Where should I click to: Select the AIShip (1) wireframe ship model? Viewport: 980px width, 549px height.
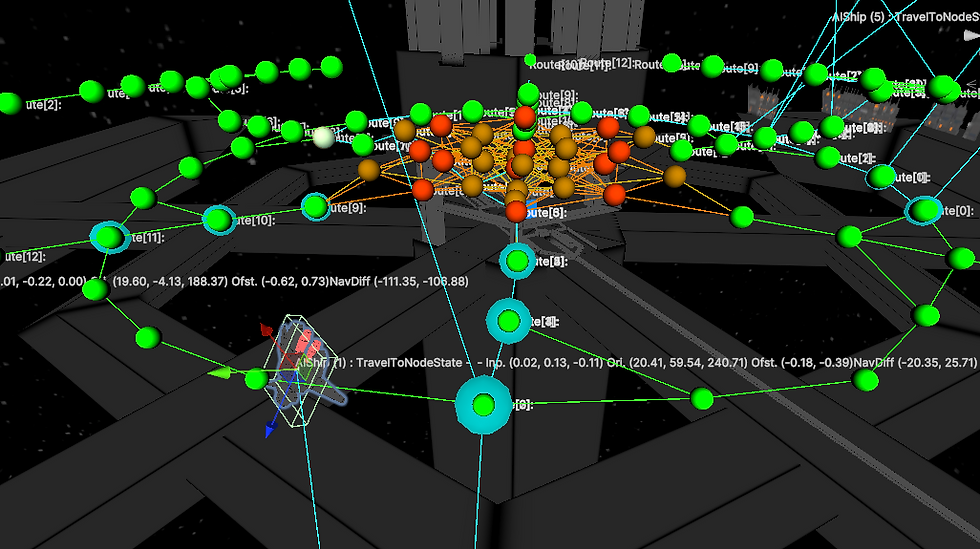point(304,371)
